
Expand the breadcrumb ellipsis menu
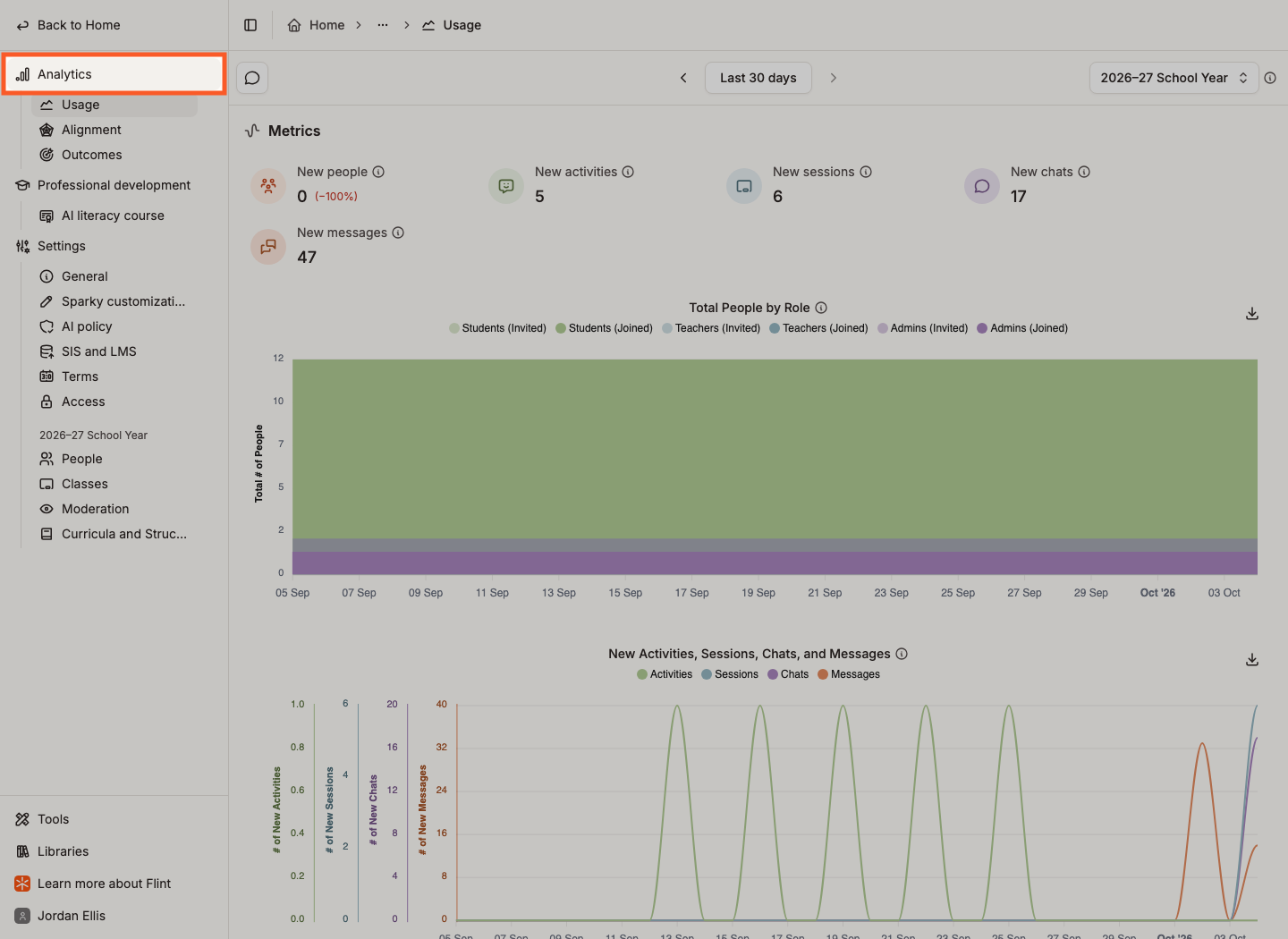(383, 25)
